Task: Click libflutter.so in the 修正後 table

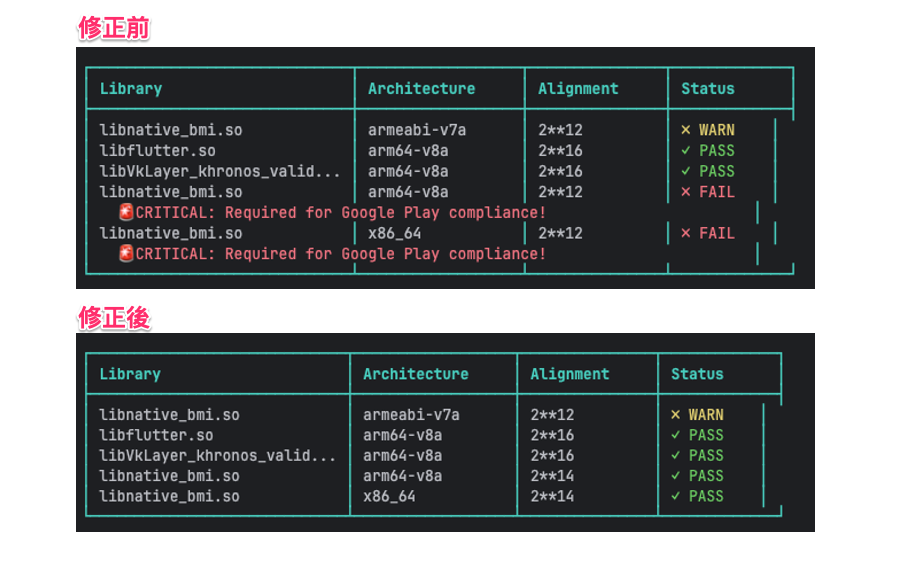Action: click(x=156, y=435)
